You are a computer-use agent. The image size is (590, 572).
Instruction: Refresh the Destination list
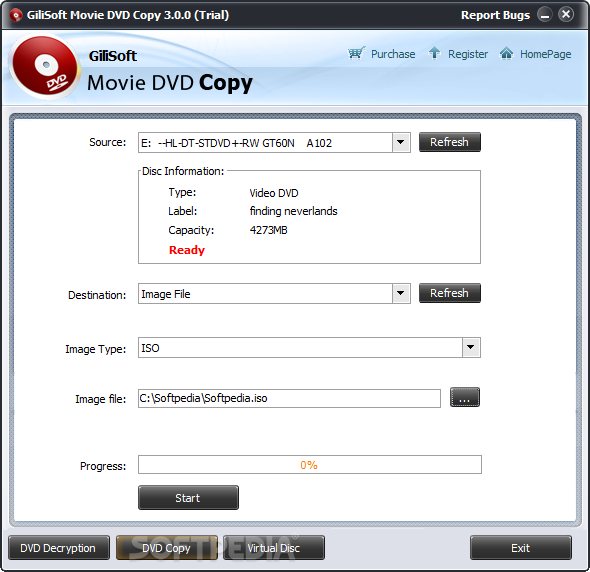[x=450, y=293]
